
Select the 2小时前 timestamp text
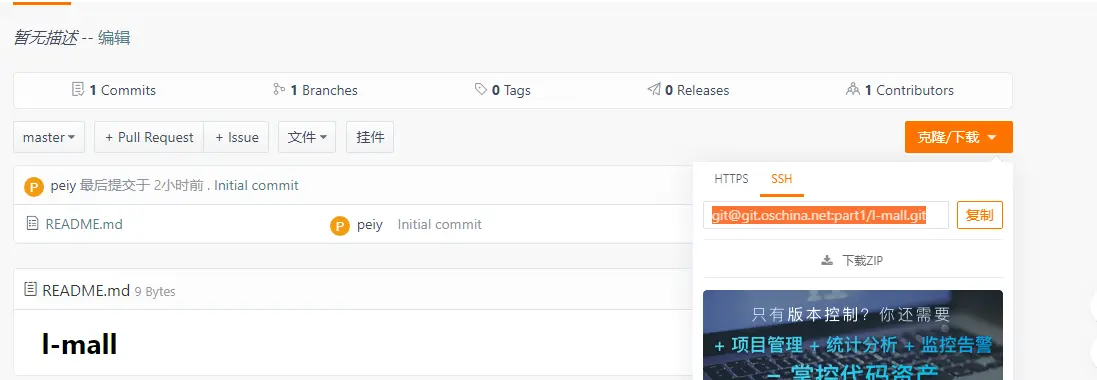pos(178,185)
